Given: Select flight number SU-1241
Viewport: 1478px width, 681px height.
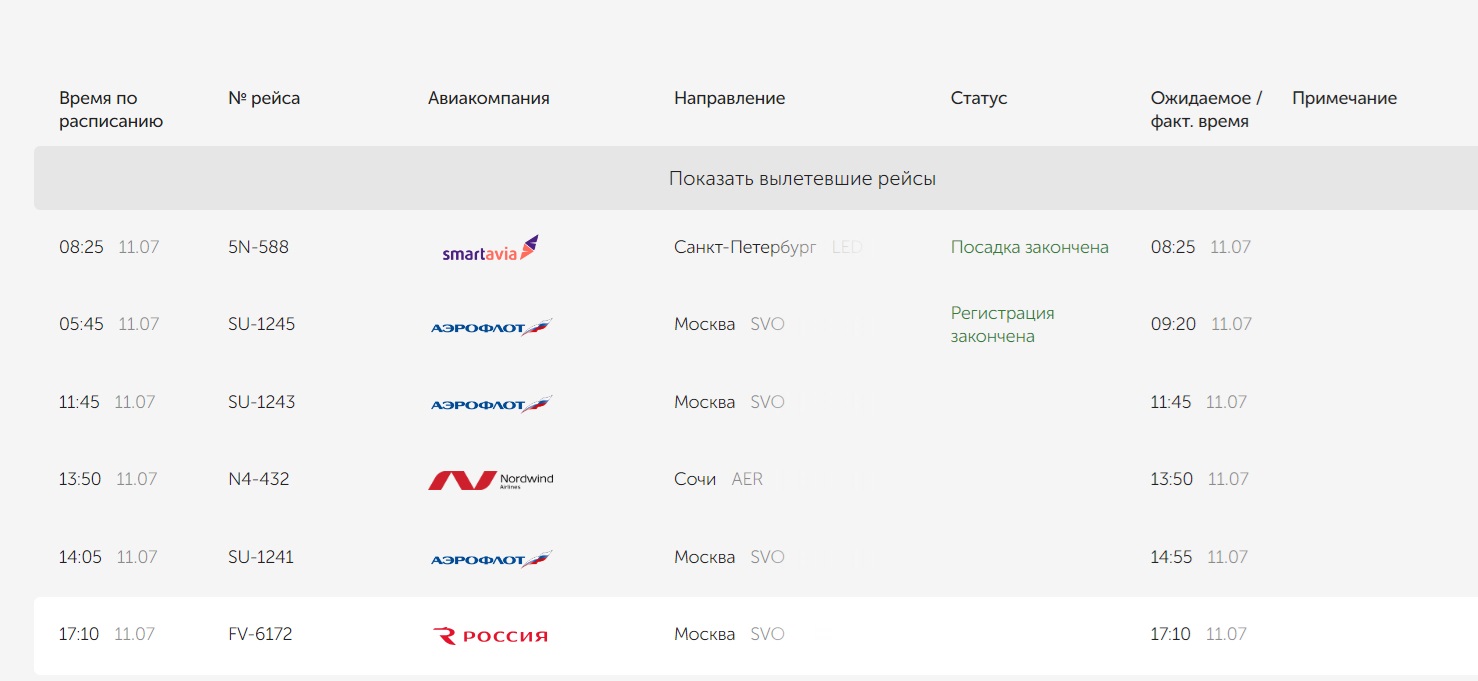Looking at the screenshot, I should coord(260,557).
